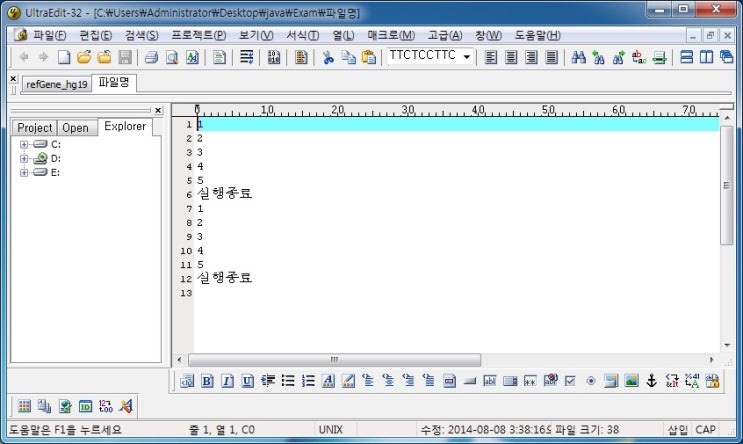Toggle column mode icon
Screen dimensions: 743x444
301,57
